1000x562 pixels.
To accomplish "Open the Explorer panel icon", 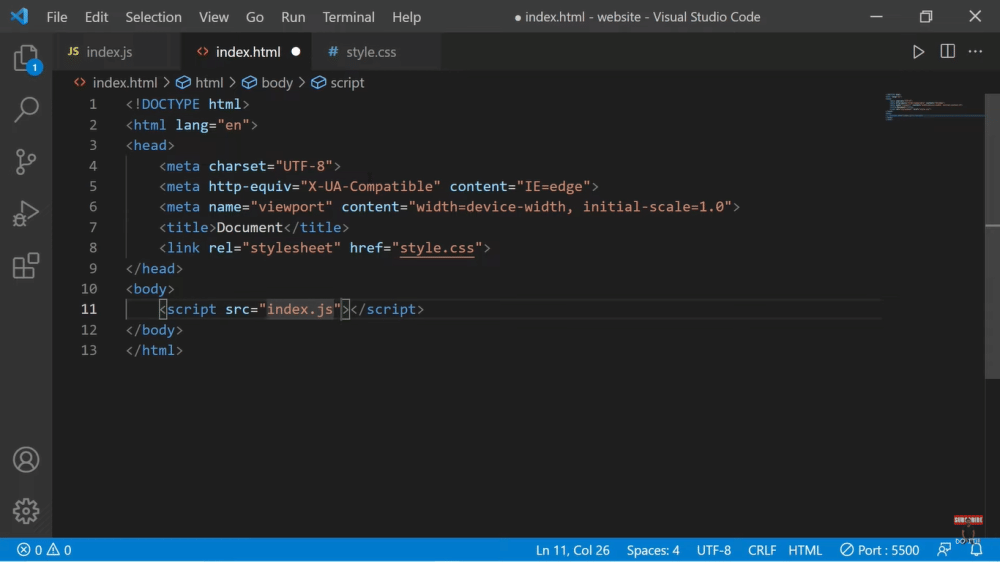I will [x=26, y=58].
